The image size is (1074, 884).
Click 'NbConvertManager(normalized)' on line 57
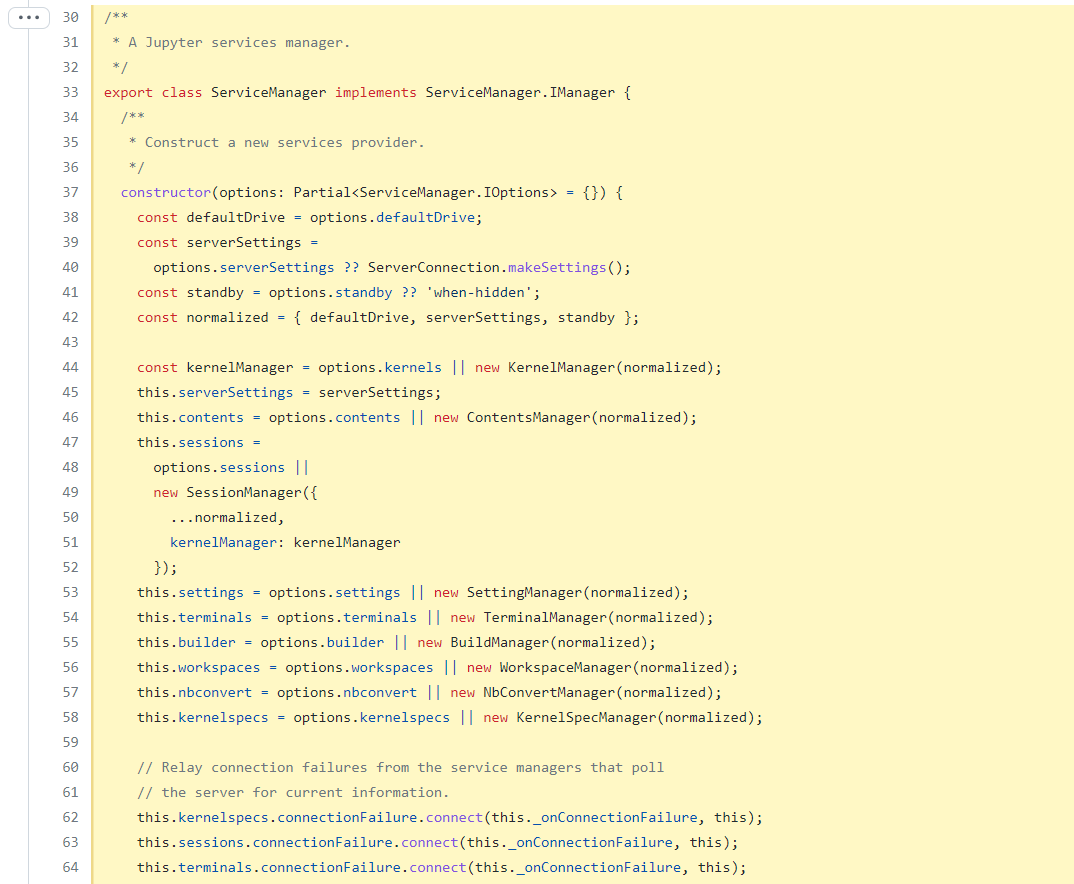[598, 692]
